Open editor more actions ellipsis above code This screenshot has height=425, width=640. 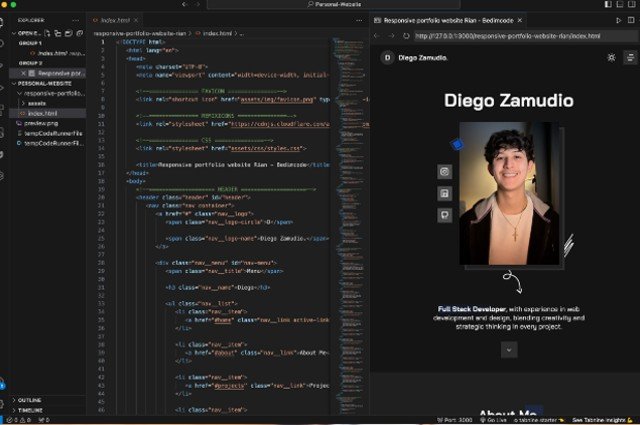(359, 20)
